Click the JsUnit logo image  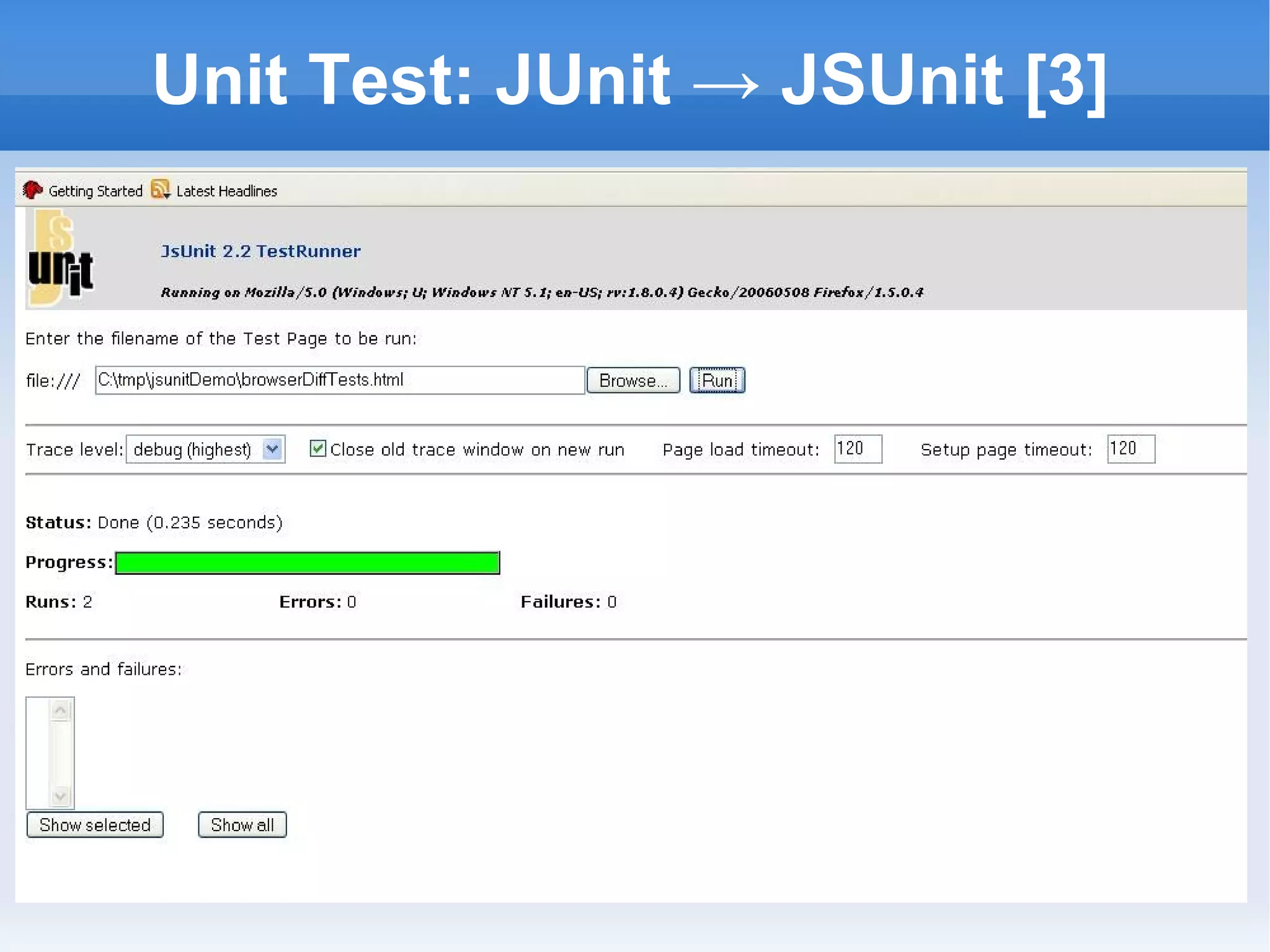[60, 258]
